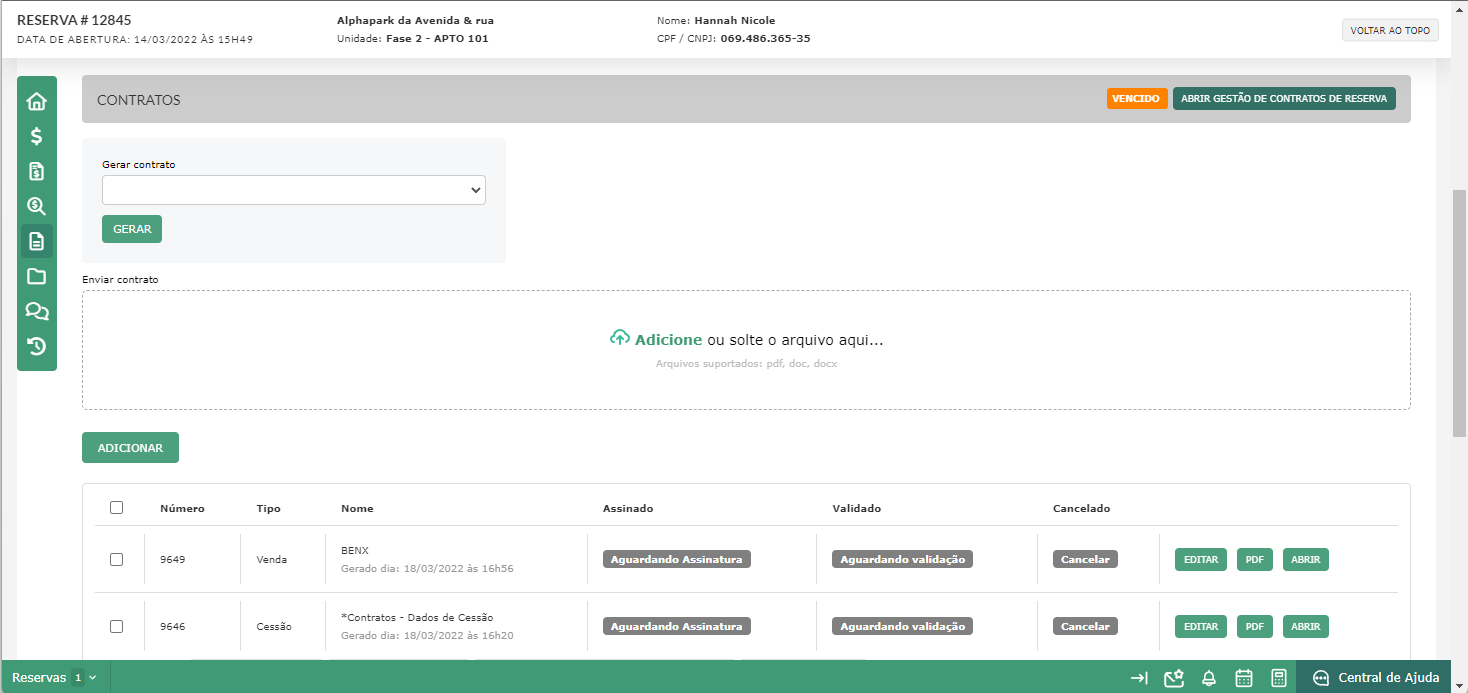This screenshot has height=693, width=1468.
Task: Click the Tipo column header
Action: [x=268, y=509]
